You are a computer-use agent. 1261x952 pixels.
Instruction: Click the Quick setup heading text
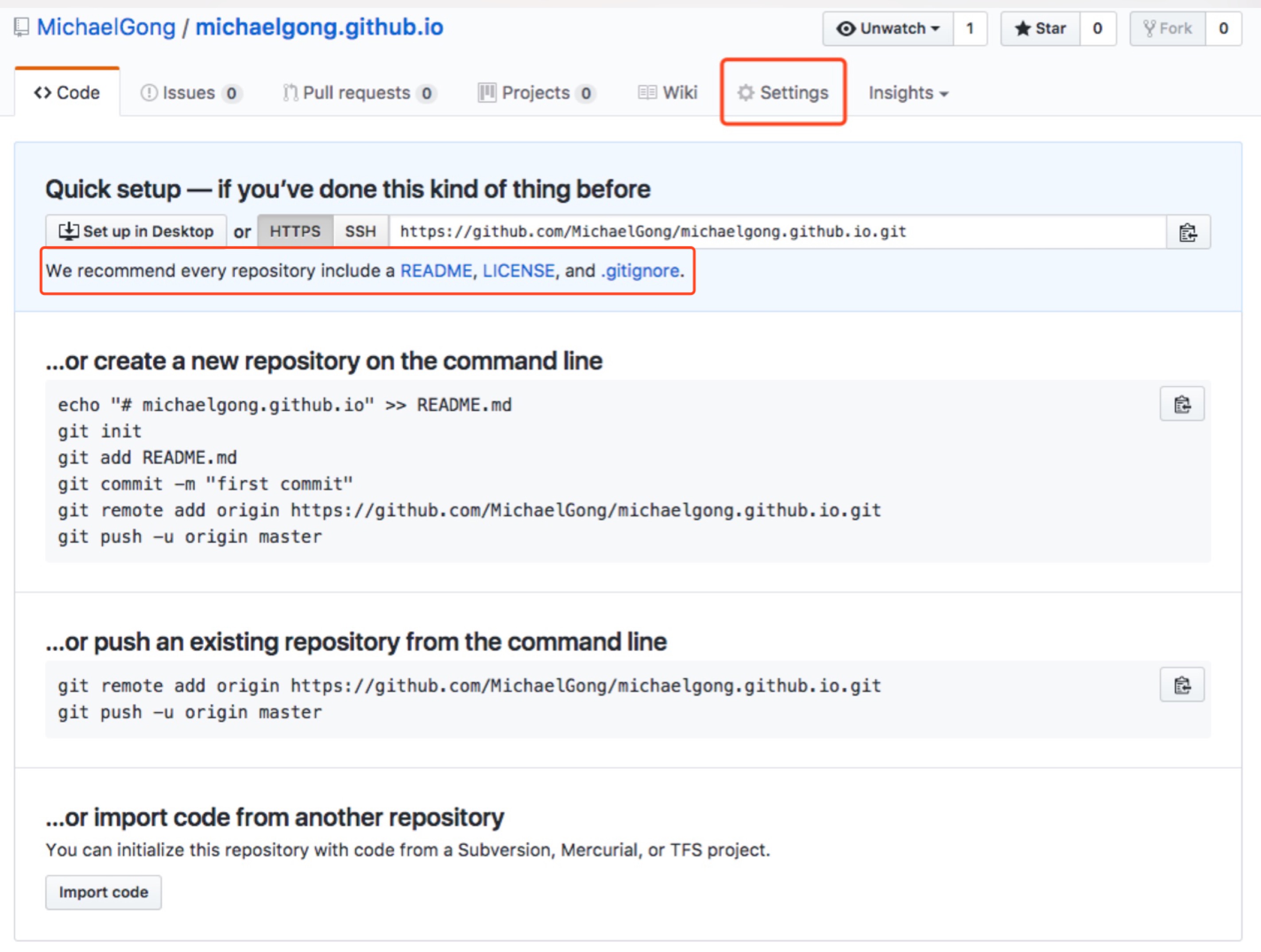(348, 189)
